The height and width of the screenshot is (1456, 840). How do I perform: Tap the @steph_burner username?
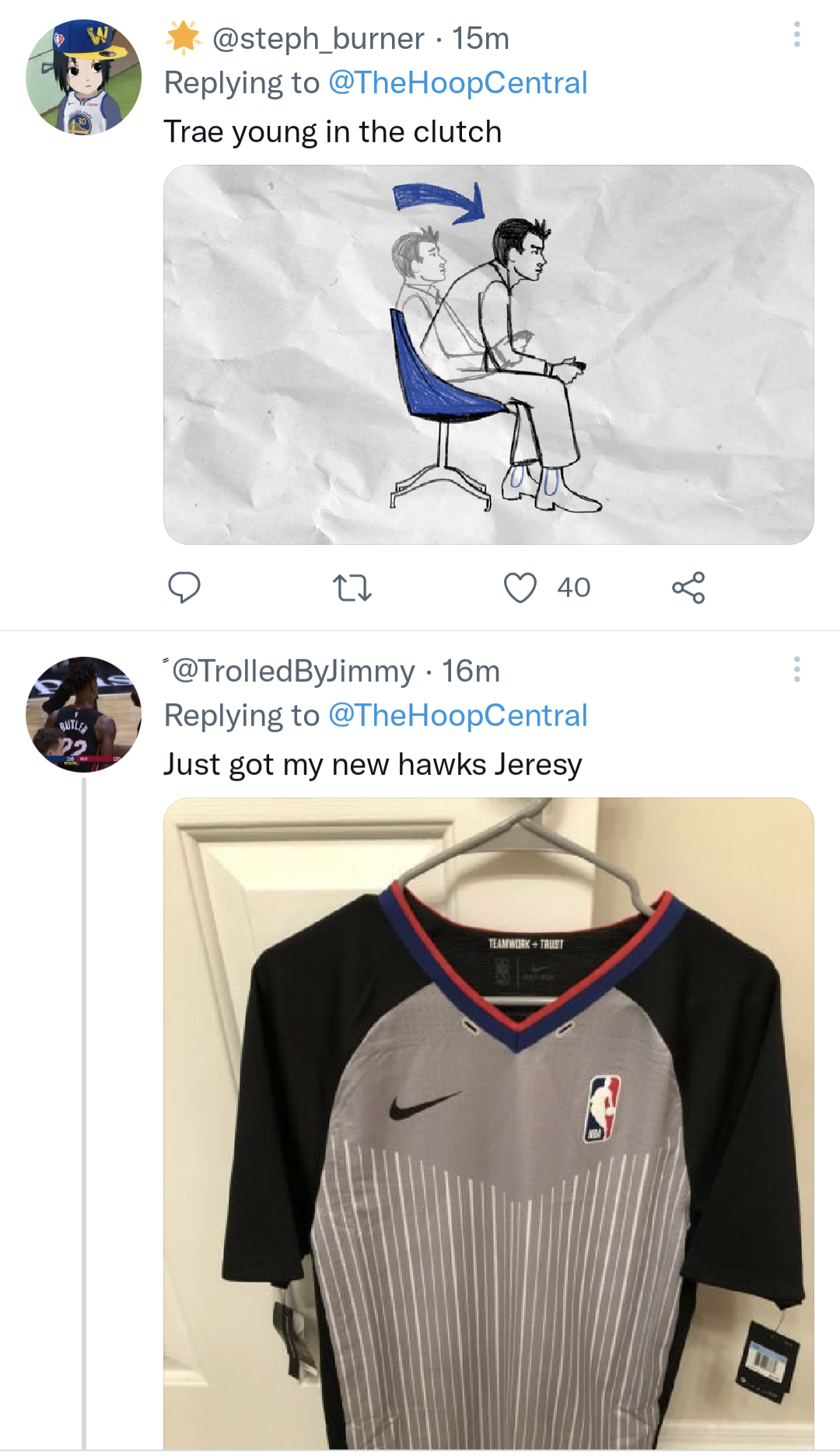coord(318,38)
